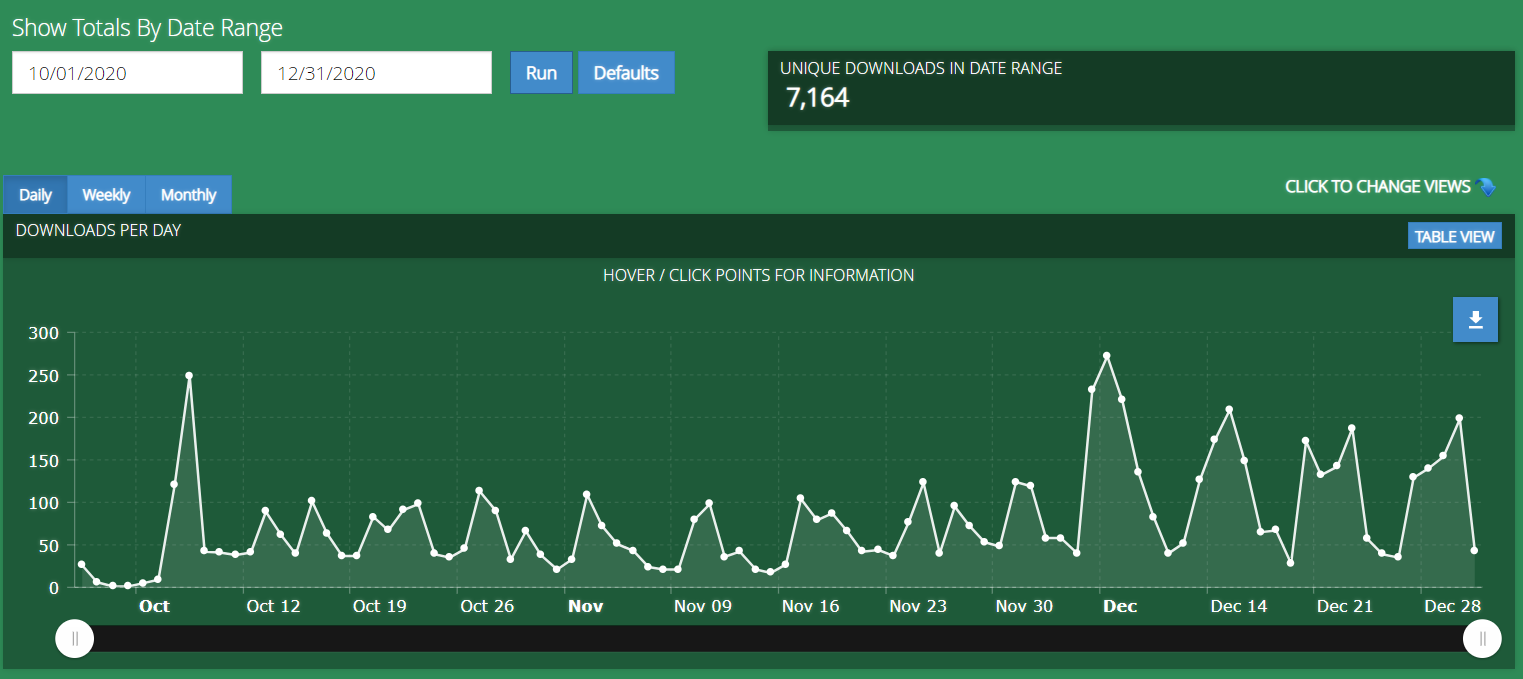
Task: Pick the mid-December peak point near 200
Action: click(1229, 410)
